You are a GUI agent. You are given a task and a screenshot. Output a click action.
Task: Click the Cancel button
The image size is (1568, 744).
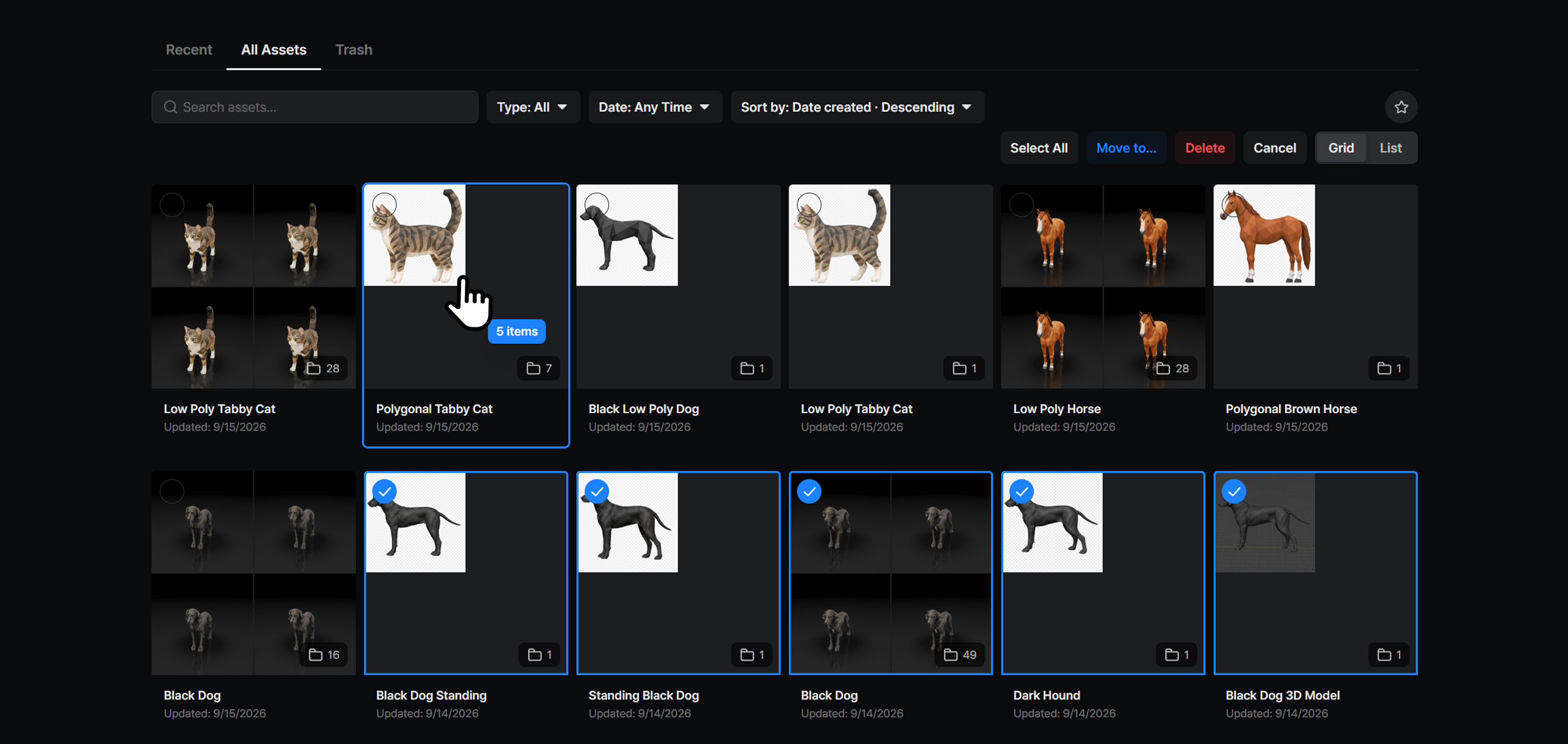coord(1274,148)
